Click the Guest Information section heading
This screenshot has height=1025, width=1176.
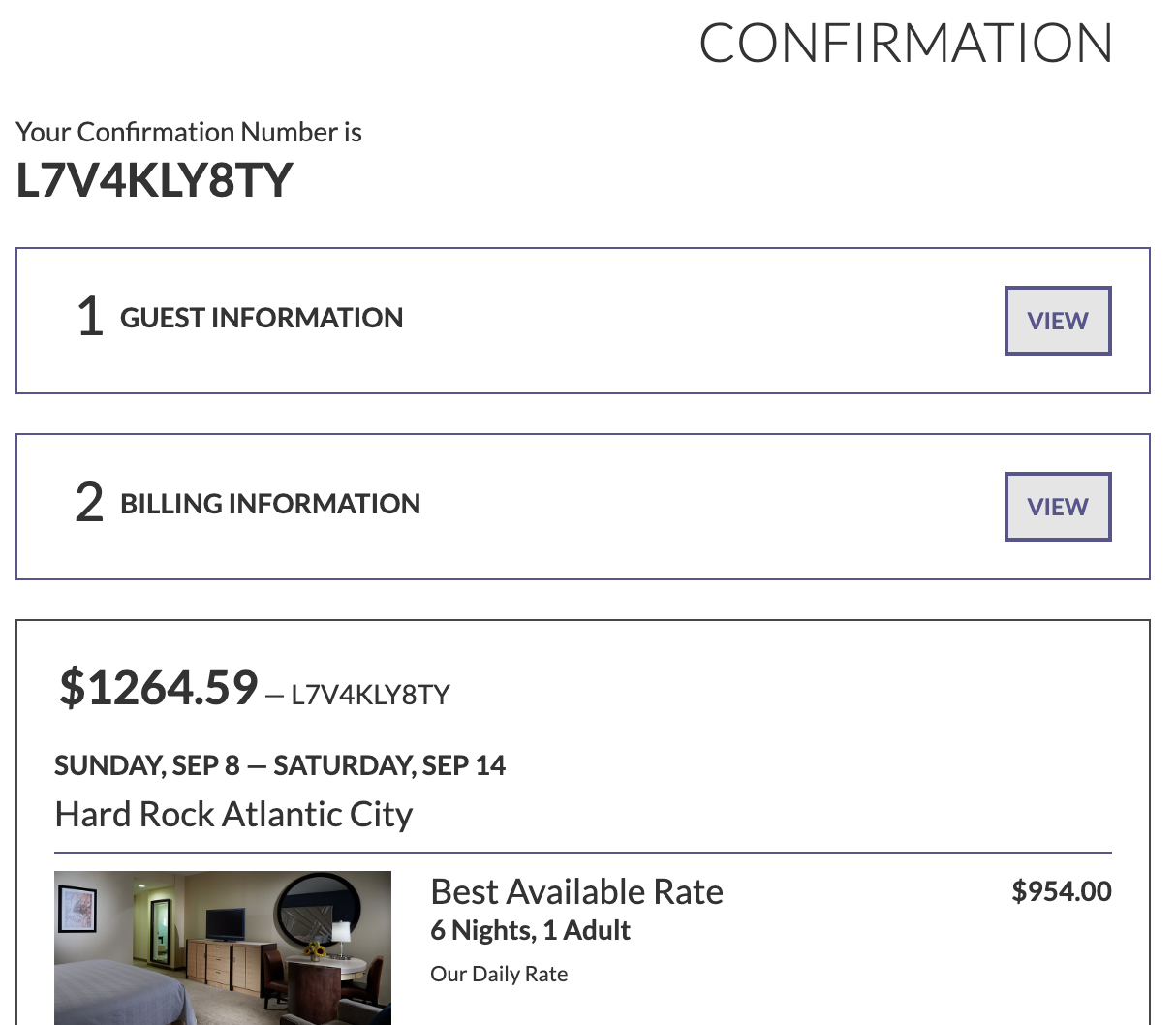tap(261, 318)
